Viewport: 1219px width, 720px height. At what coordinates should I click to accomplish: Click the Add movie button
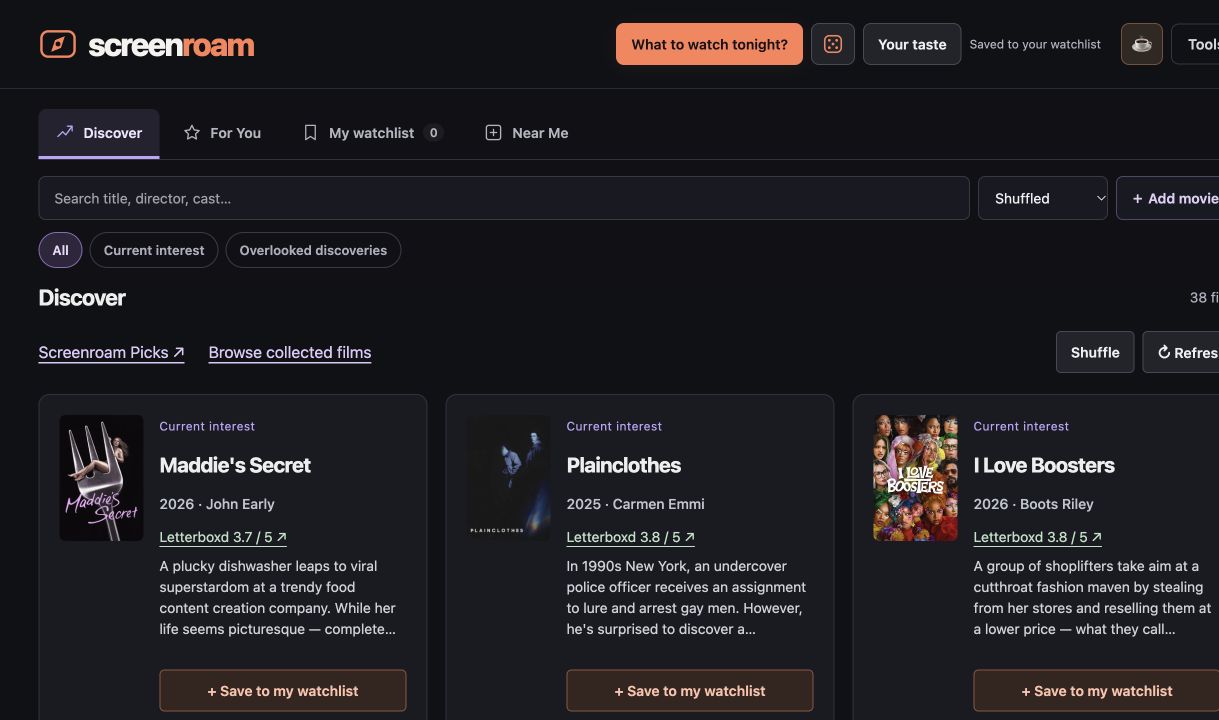point(1168,198)
